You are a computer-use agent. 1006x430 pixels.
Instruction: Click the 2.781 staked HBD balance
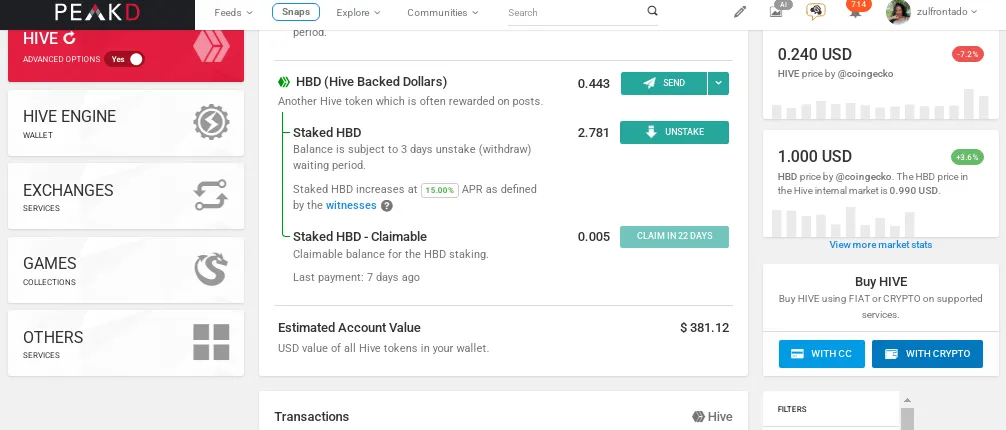[593, 133]
